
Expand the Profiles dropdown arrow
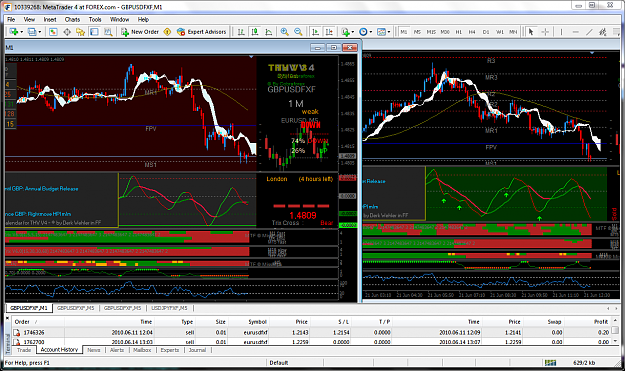click(40, 32)
